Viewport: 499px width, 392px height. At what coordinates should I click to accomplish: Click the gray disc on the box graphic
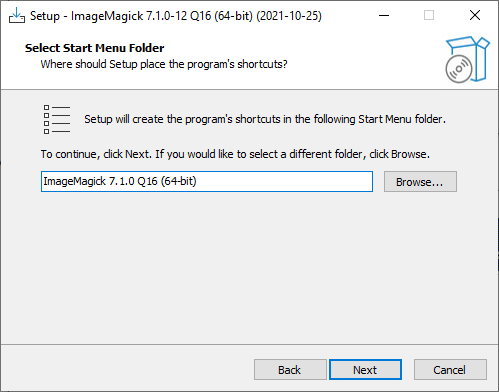pos(459,69)
